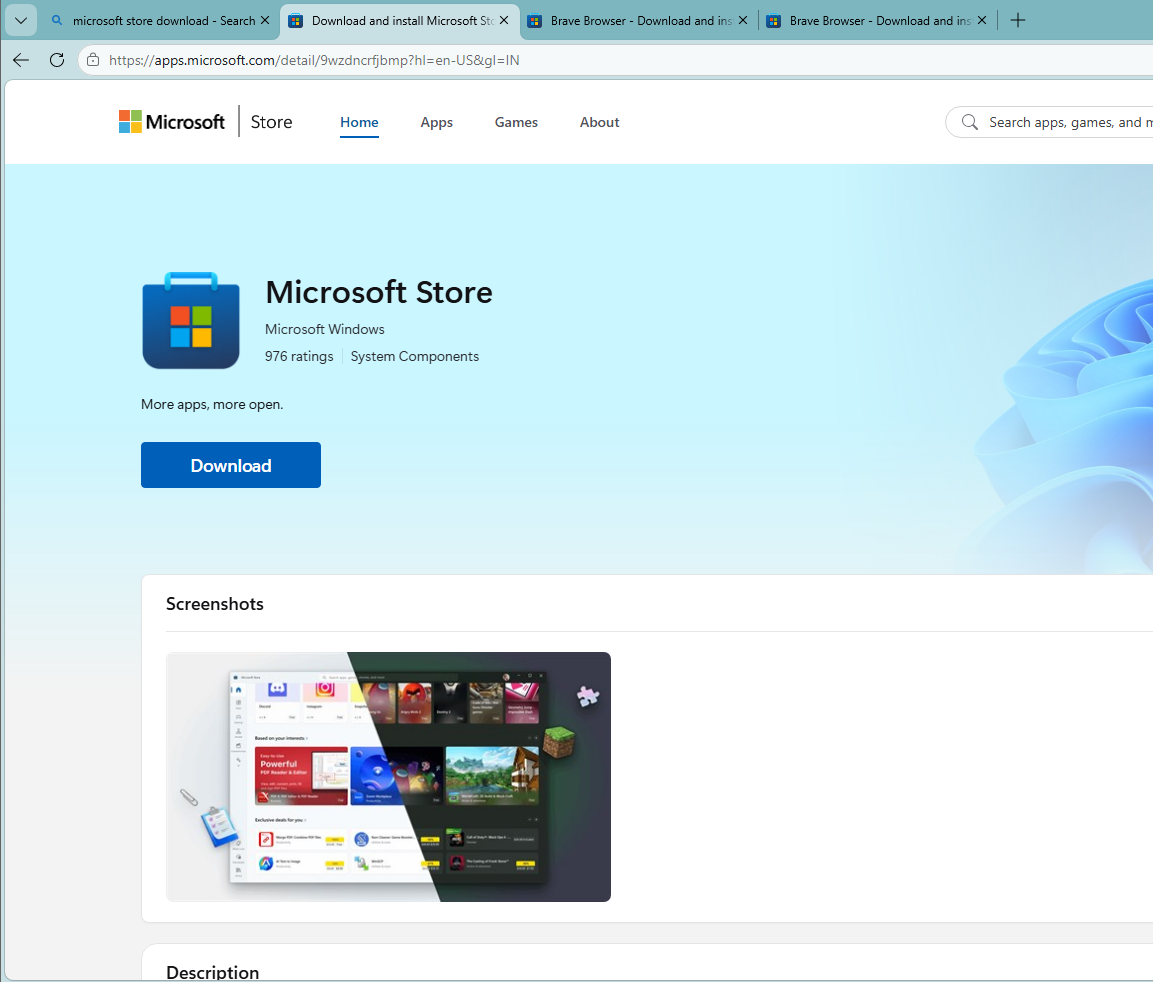The width and height of the screenshot is (1153, 982).
Task: Expand the tab search chevron
Action: [20, 20]
